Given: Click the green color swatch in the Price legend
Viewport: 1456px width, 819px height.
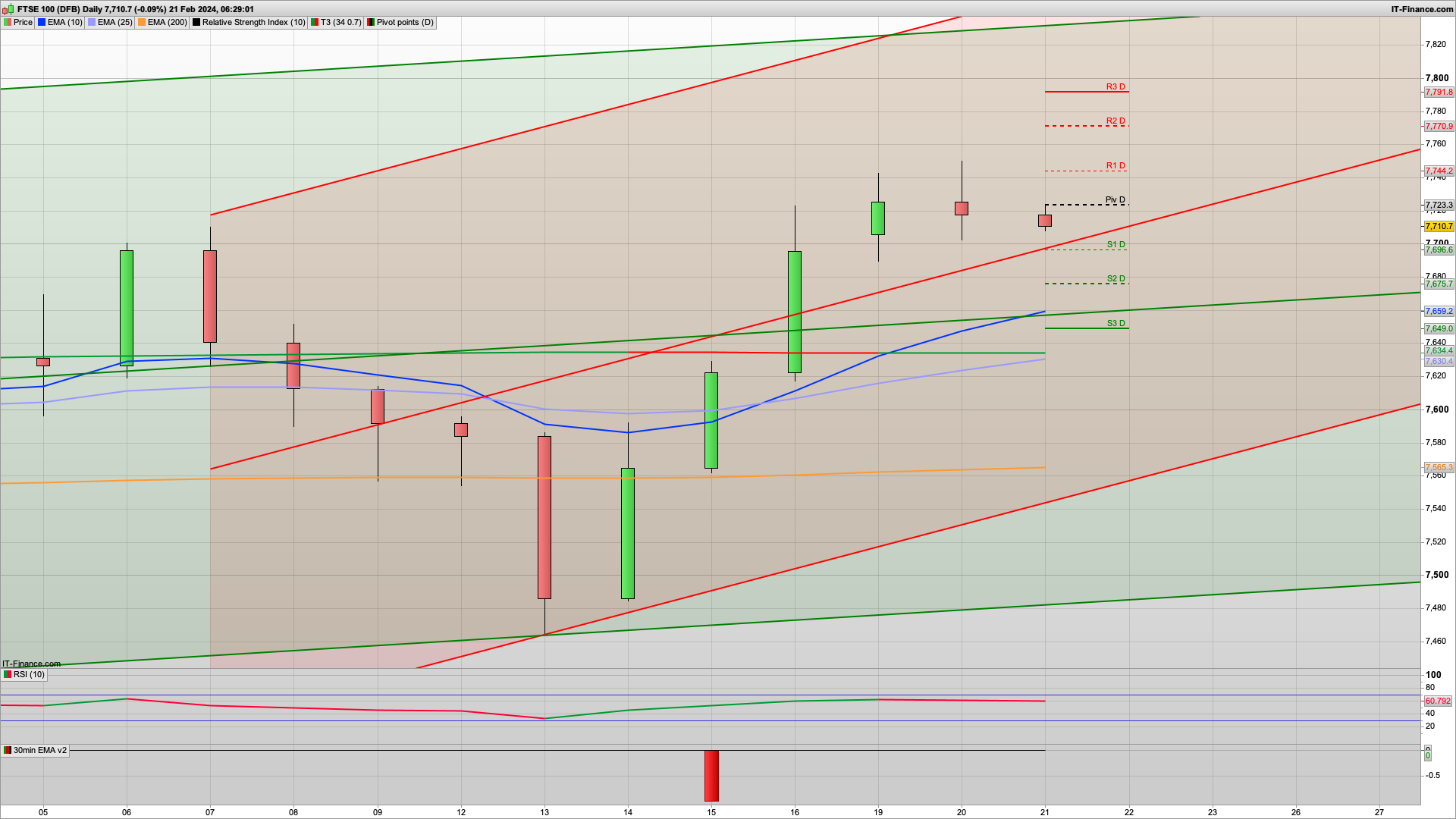Looking at the screenshot, I should pyautogui.click(x=5, y=22).
